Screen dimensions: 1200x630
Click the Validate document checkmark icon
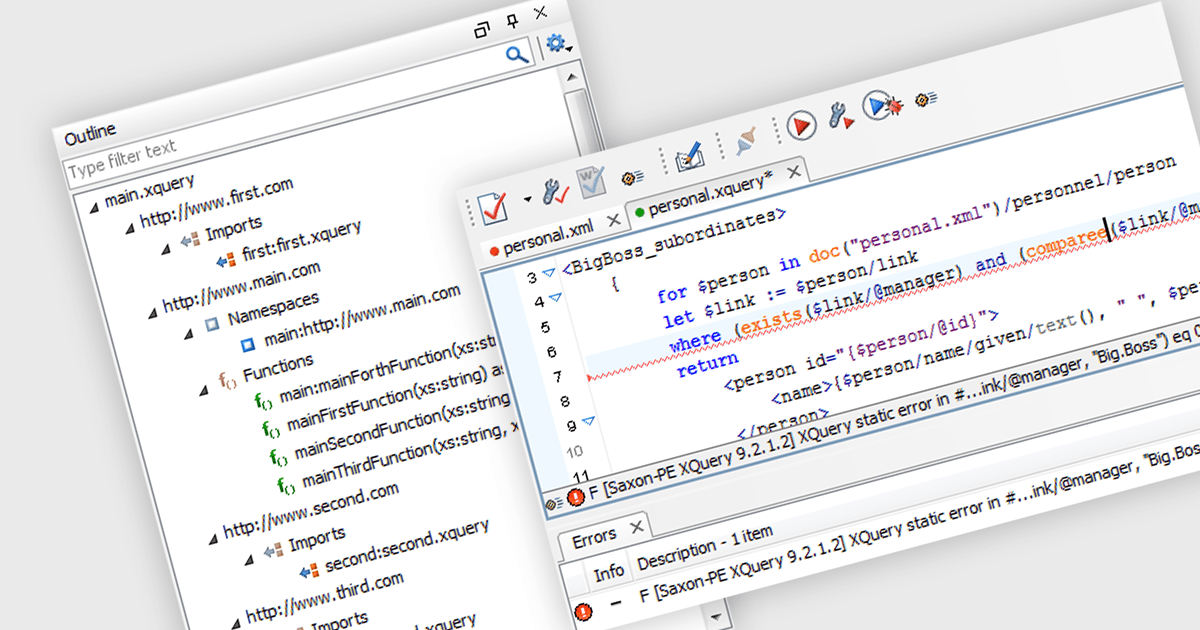coord(493,208)
